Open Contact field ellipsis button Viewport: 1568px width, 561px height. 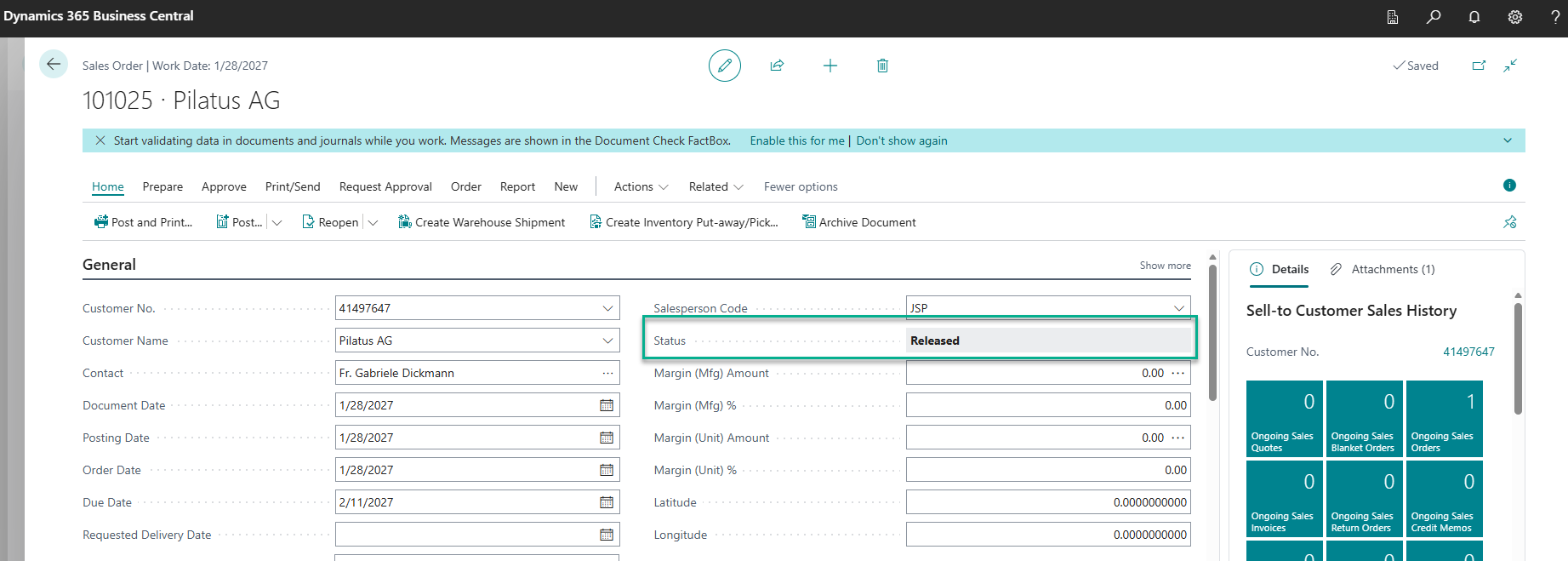(x=607, y=373)
